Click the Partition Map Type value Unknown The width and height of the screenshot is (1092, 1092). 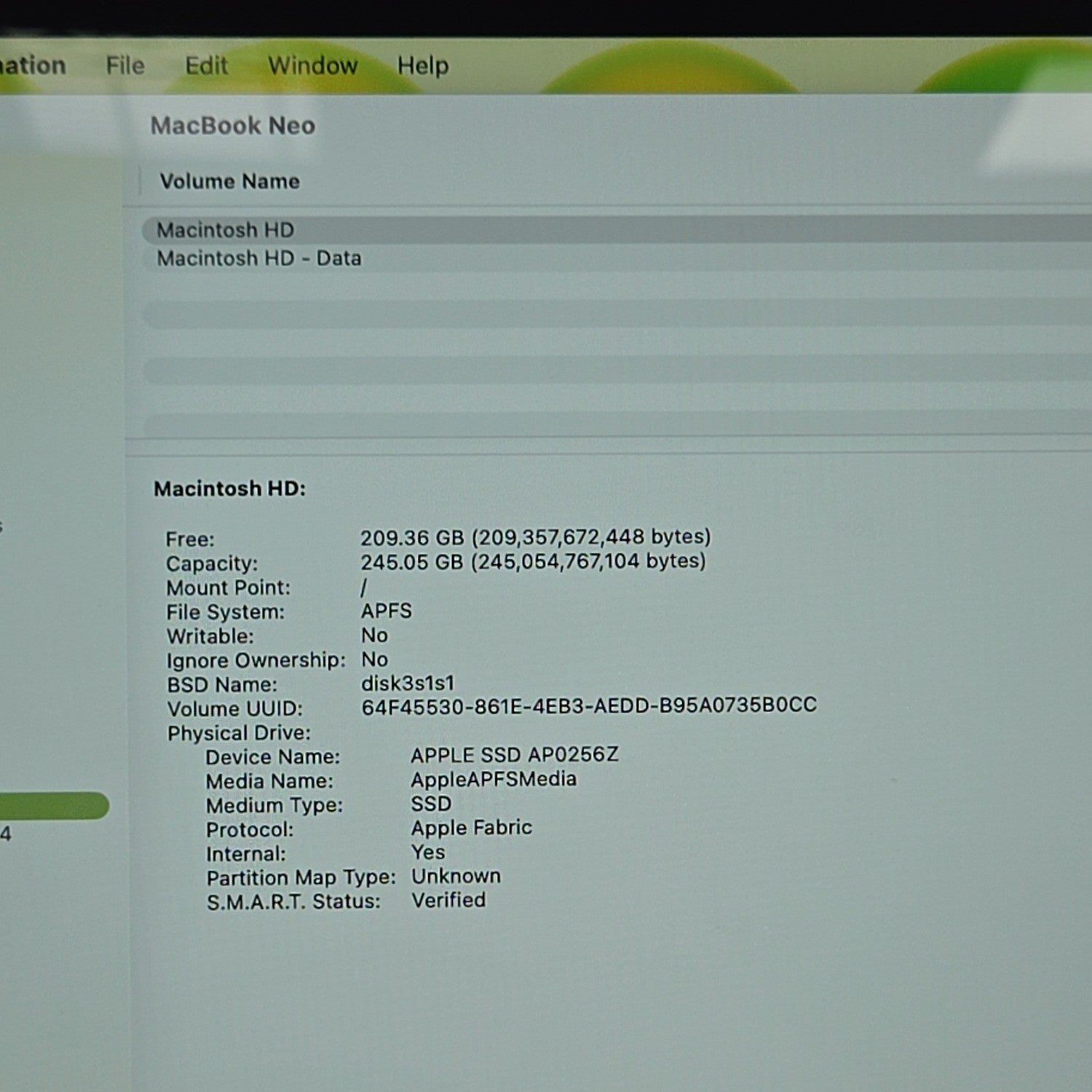(456, 876)
